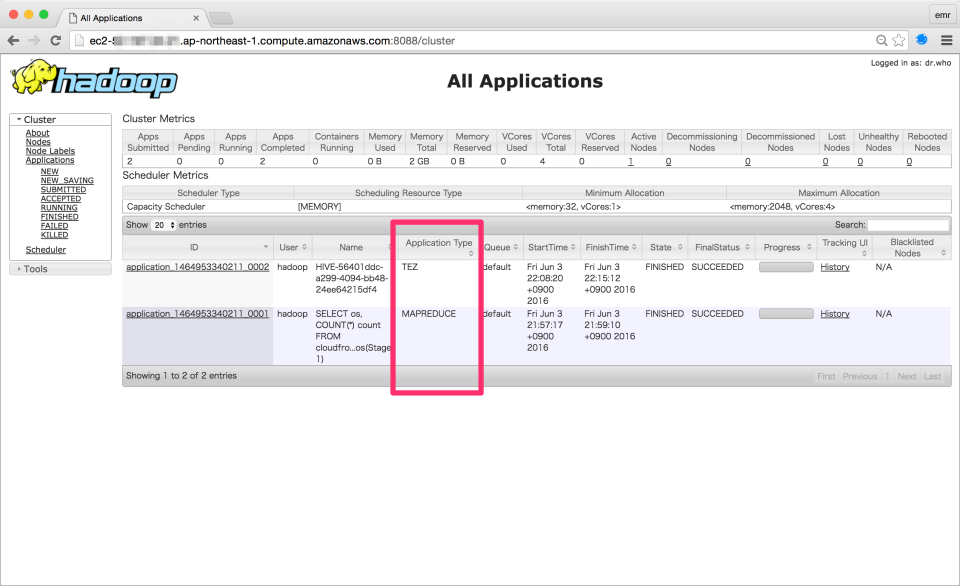960x586 pixels.
Task: Open the Chrome hamburger menu
Action: point(945,40)
